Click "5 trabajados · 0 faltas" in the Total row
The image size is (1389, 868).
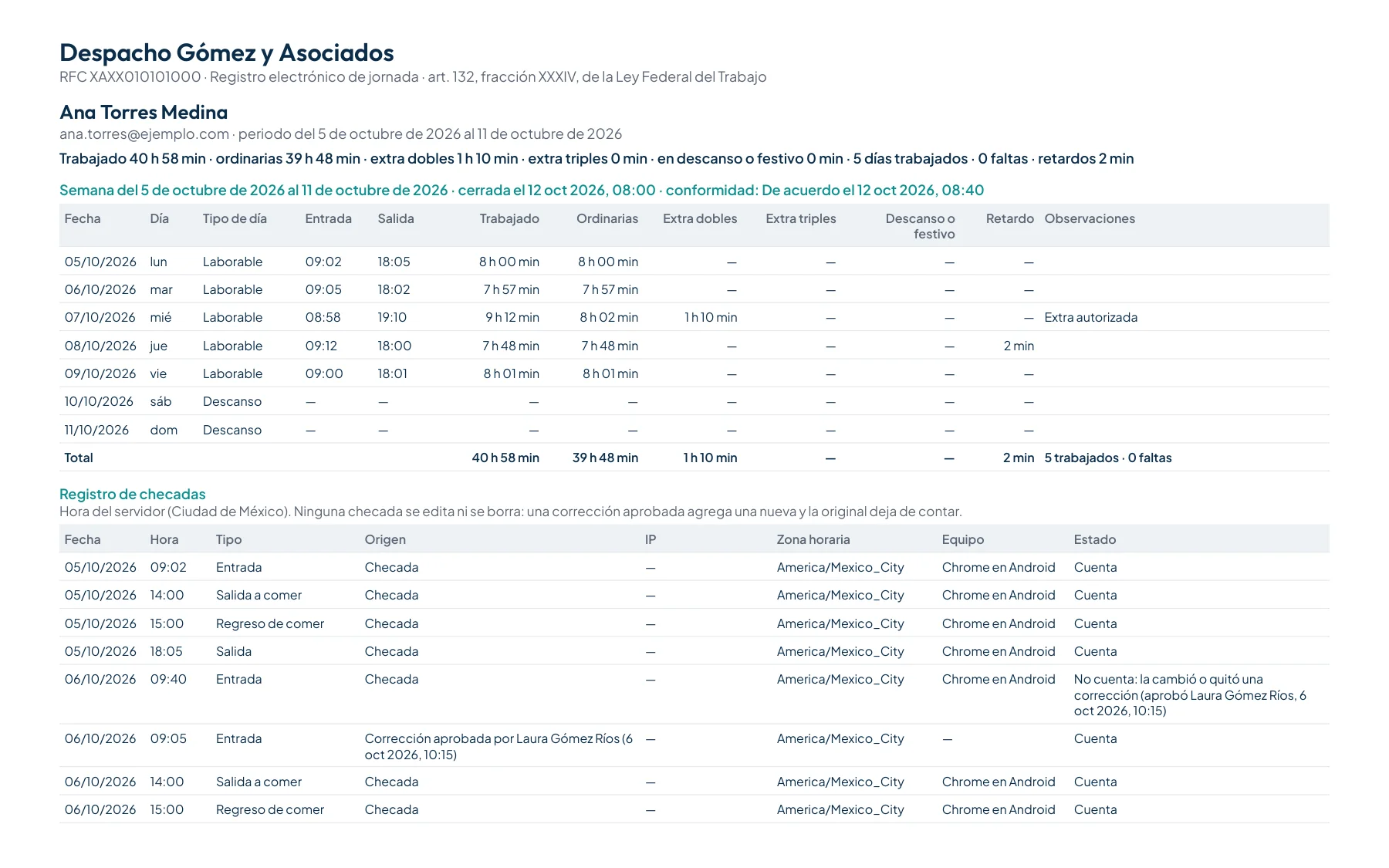click(x=1108, y=458)
